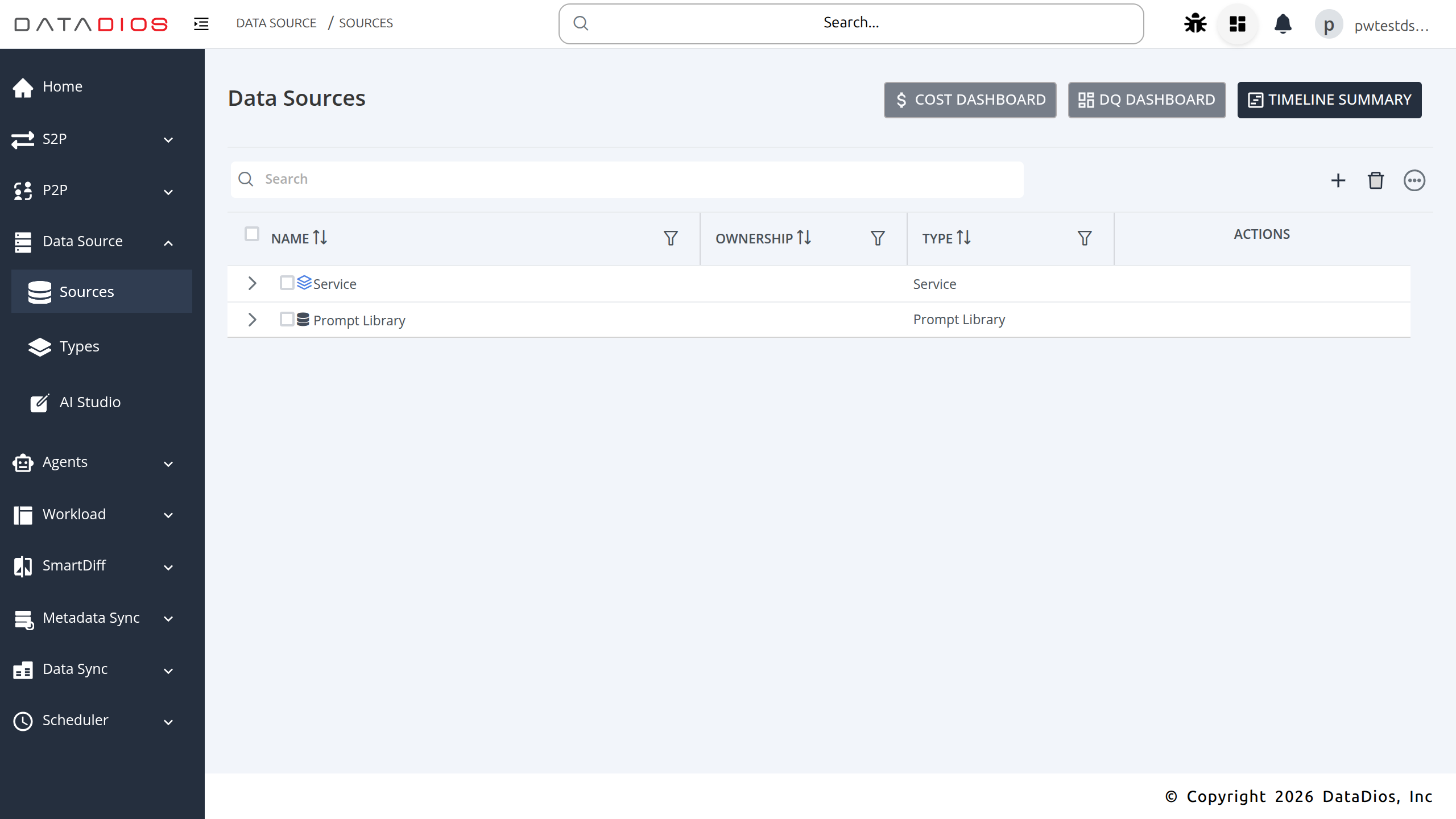This screenshot has width=1456, height=819.
Task: Open notifications bell
Action: 1283,24
